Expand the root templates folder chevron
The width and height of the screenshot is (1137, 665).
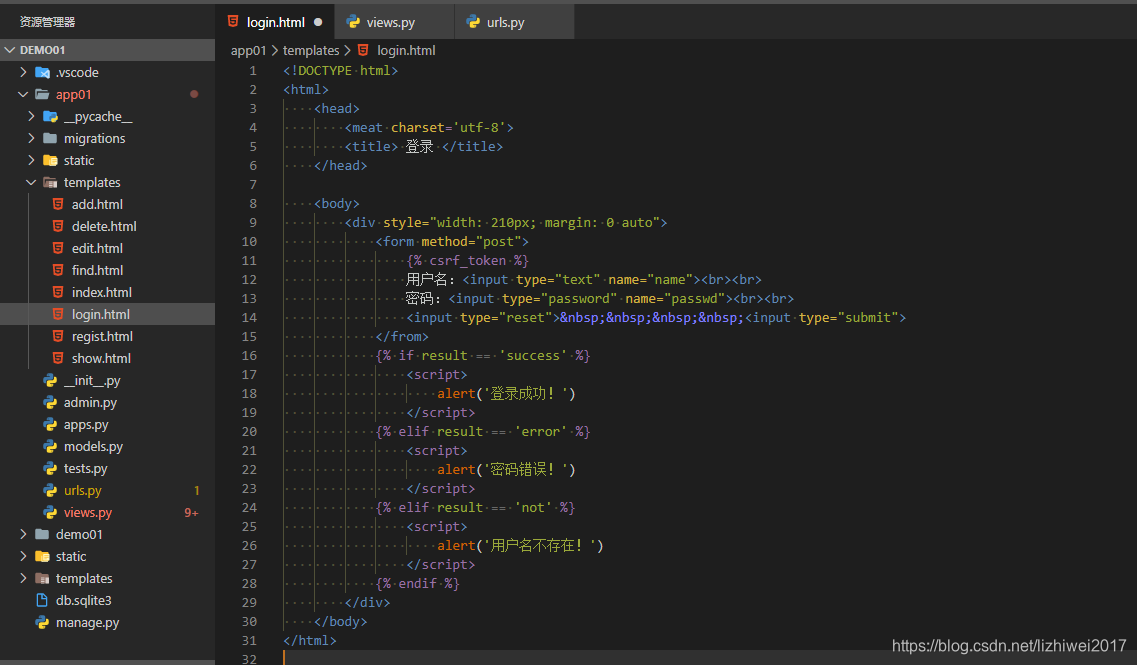23,578
